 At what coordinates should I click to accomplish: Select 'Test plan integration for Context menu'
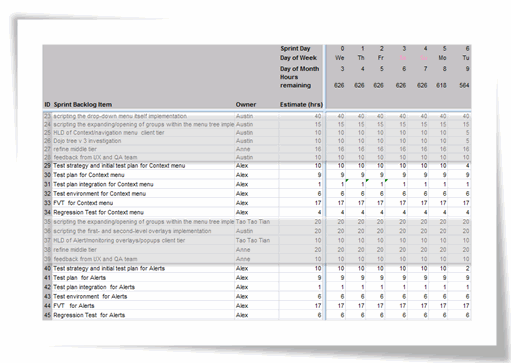(x=103, y=184)
